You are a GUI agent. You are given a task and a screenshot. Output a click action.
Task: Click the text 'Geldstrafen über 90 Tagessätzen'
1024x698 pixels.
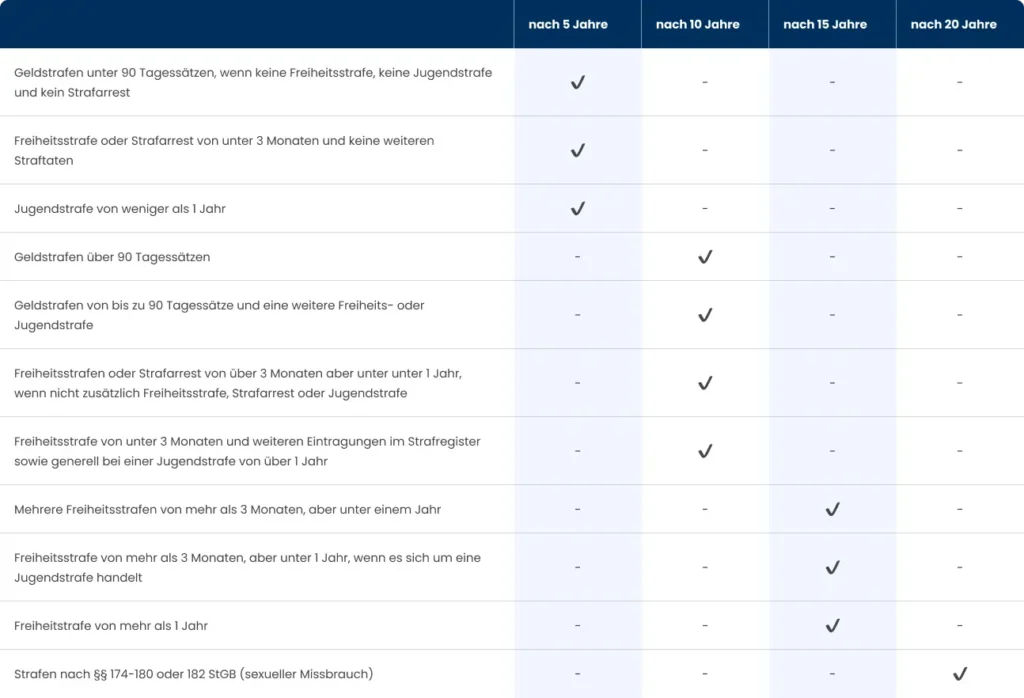[112, 257]
